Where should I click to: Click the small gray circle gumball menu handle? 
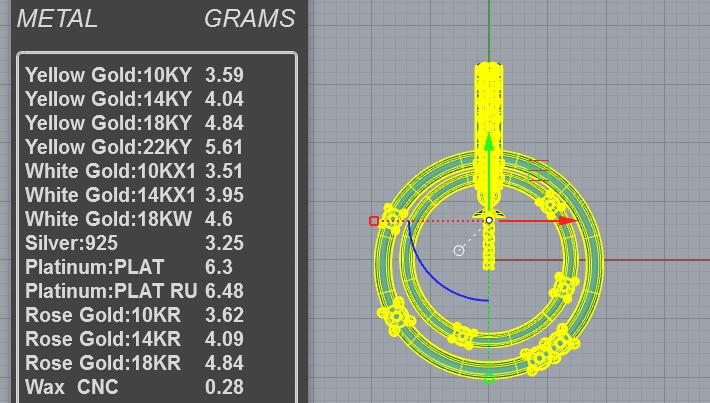click(x=459, y=250)
